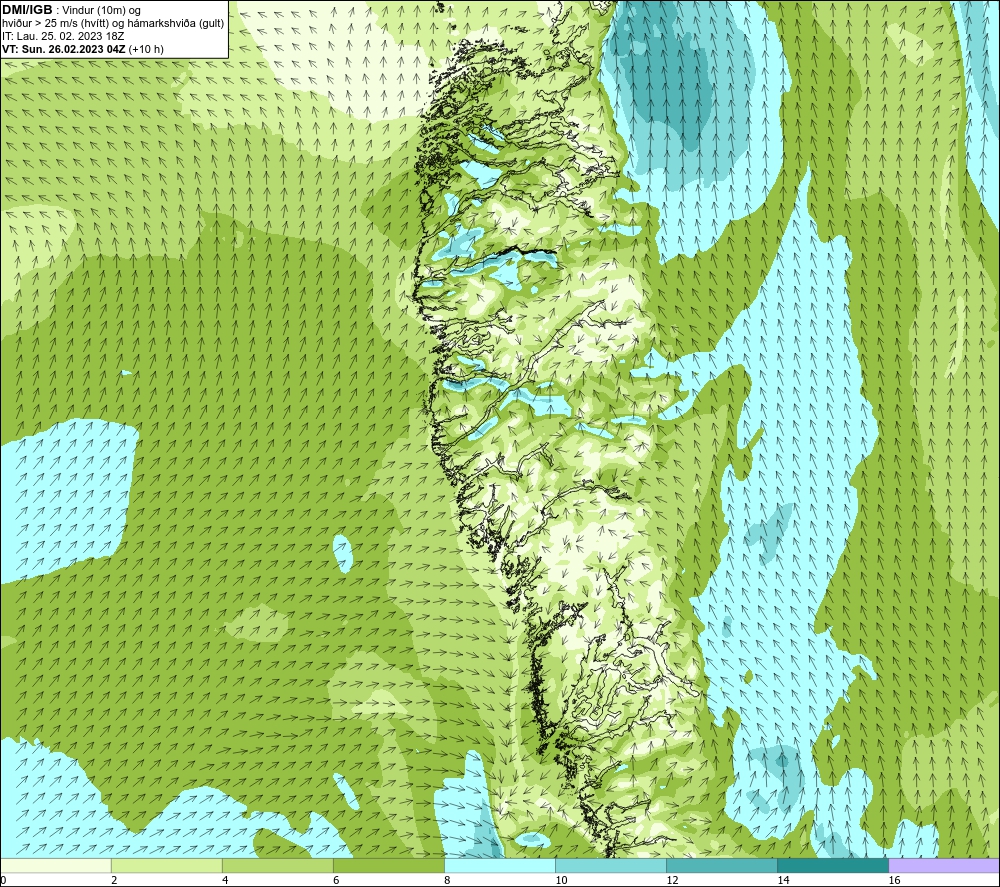
Task: Click the '4' scale label
Action: 225,881
